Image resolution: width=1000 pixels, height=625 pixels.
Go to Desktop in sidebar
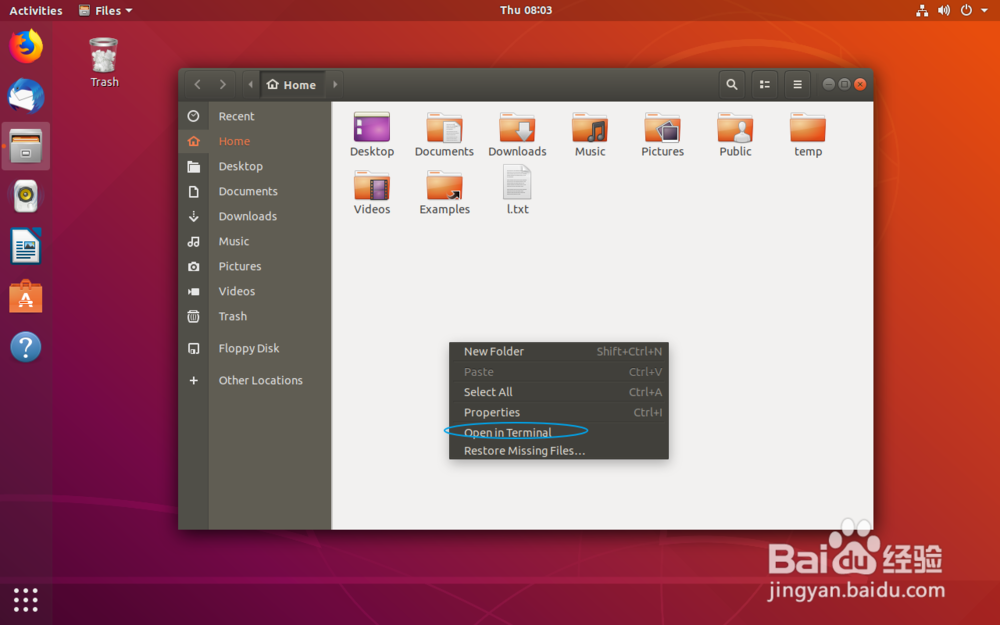click(x=254, y=166)
